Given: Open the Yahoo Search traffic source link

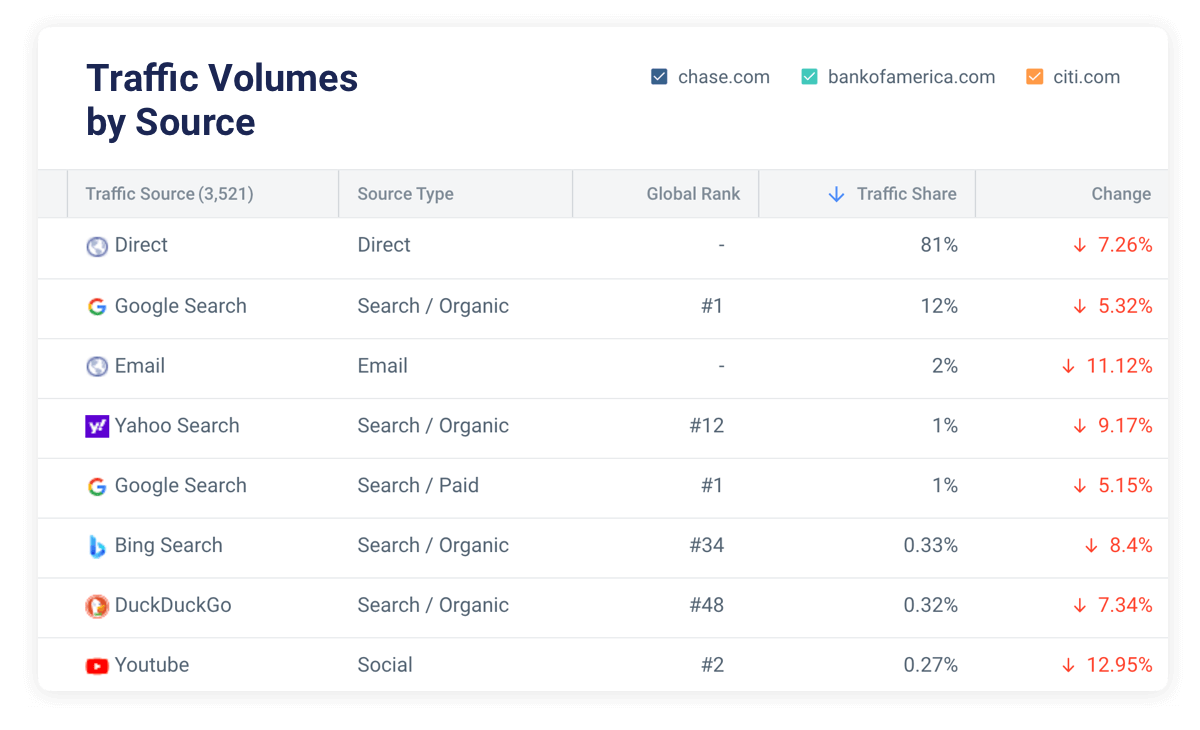Looking at the screenshot, I should (x=177, y=426).
